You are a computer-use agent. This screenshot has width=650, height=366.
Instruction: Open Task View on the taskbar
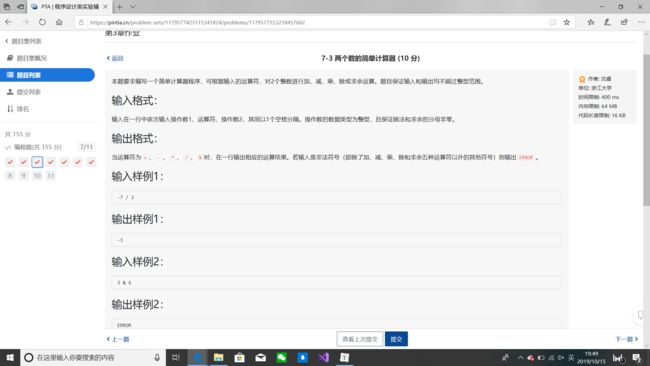[176, 357]
